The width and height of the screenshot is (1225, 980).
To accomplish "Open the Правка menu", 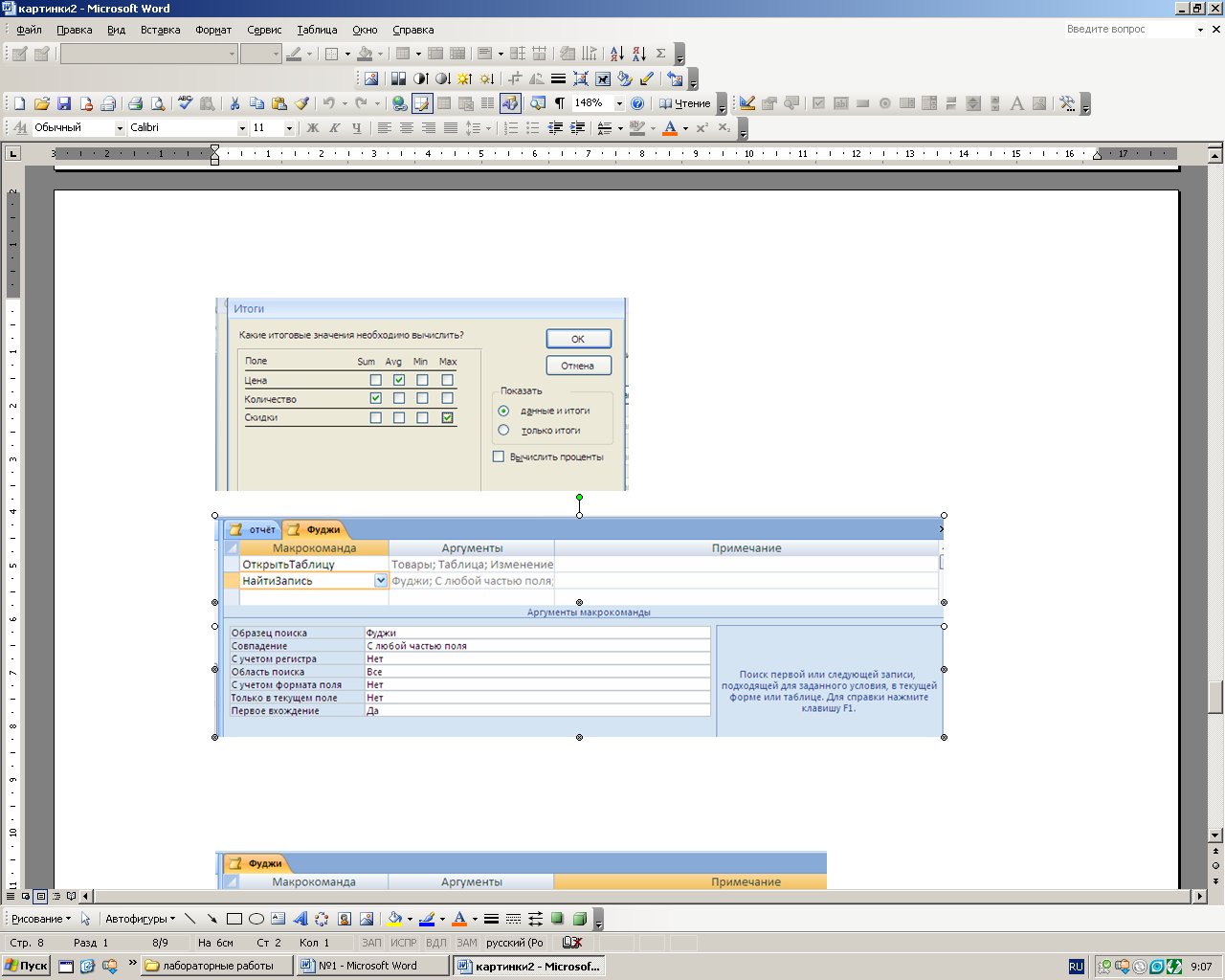I will tap(74, 30).
